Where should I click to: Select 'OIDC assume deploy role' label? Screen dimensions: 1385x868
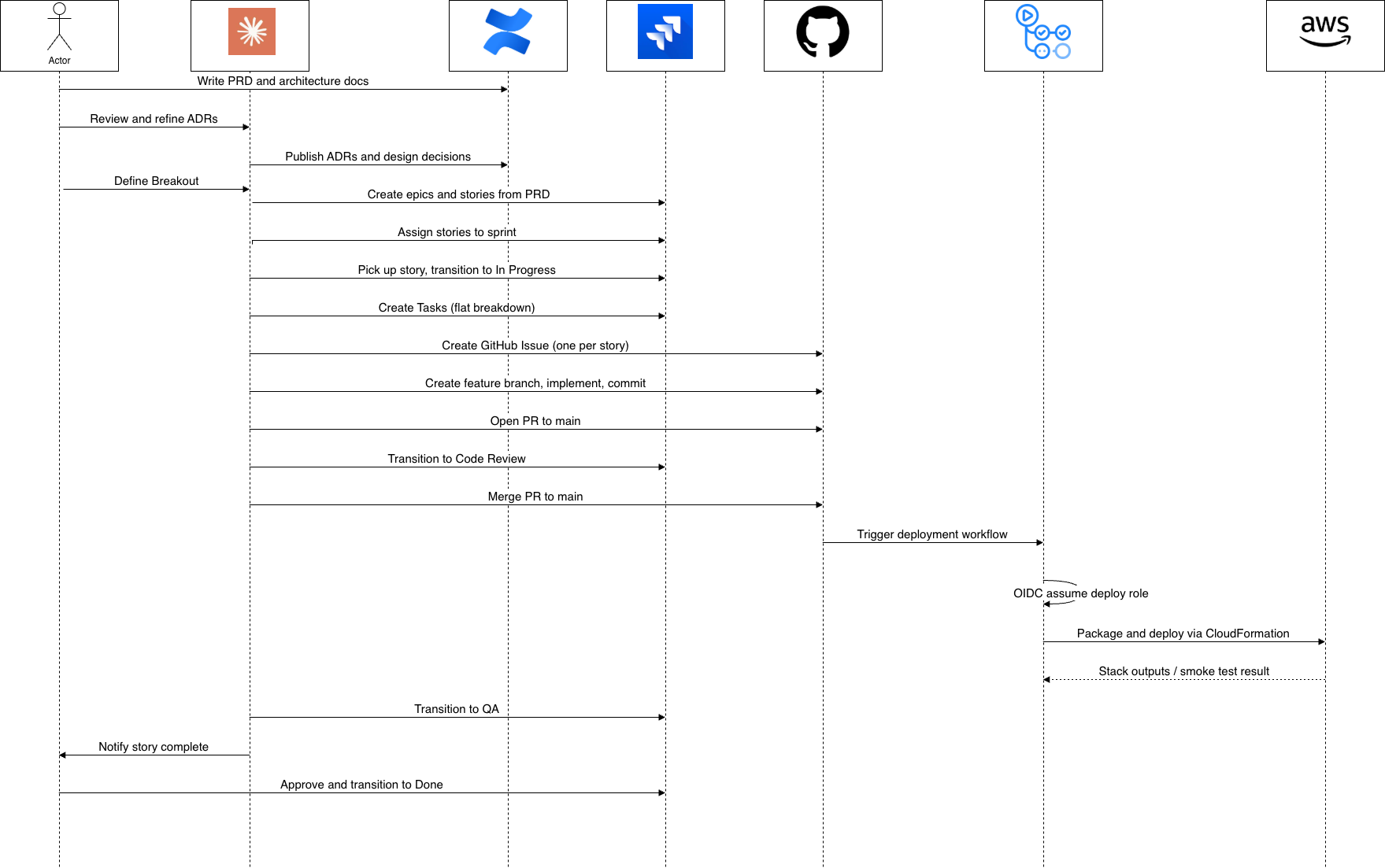[x=1081, y=593]
